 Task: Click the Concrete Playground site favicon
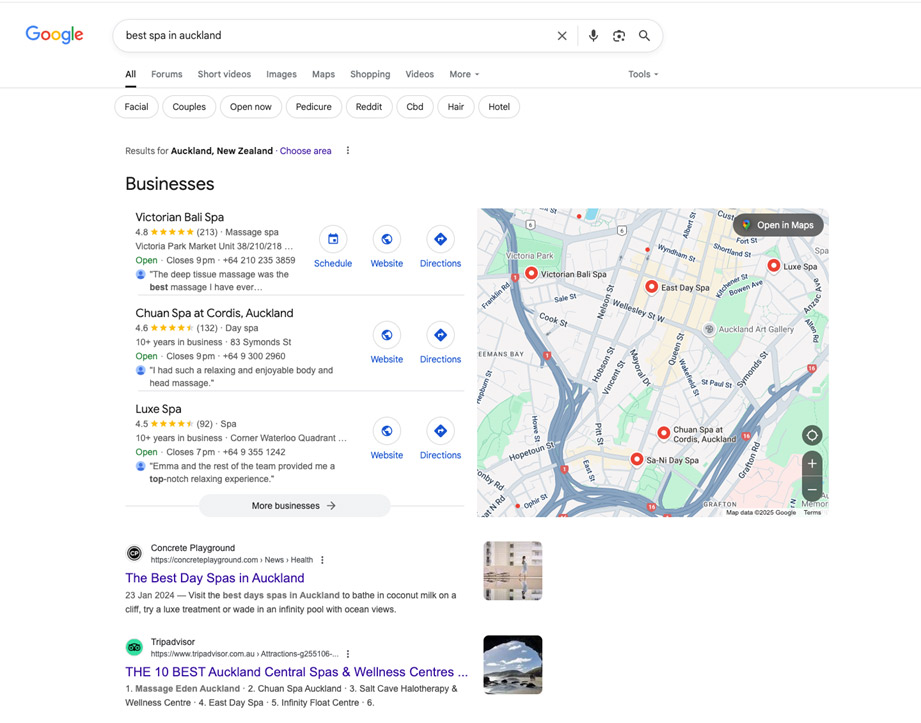pos(135,553)
